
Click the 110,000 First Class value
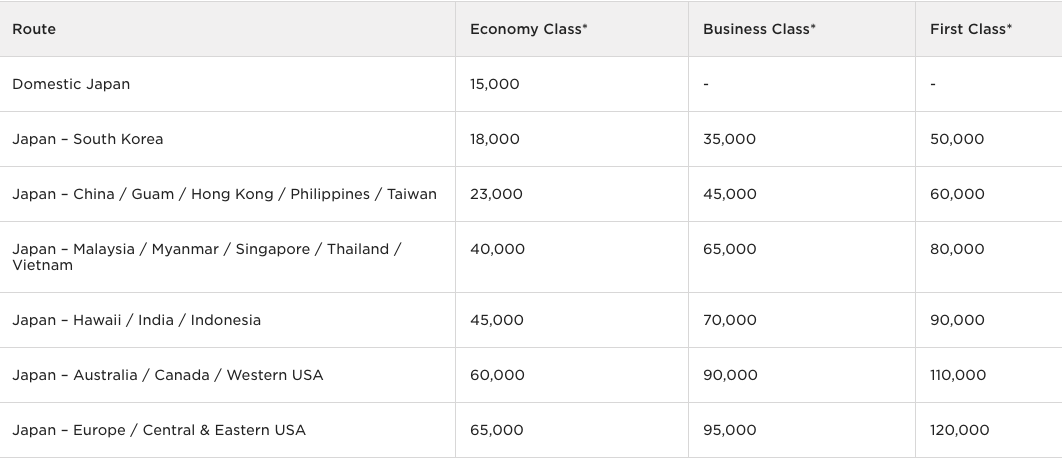click(x=957, y=375)
